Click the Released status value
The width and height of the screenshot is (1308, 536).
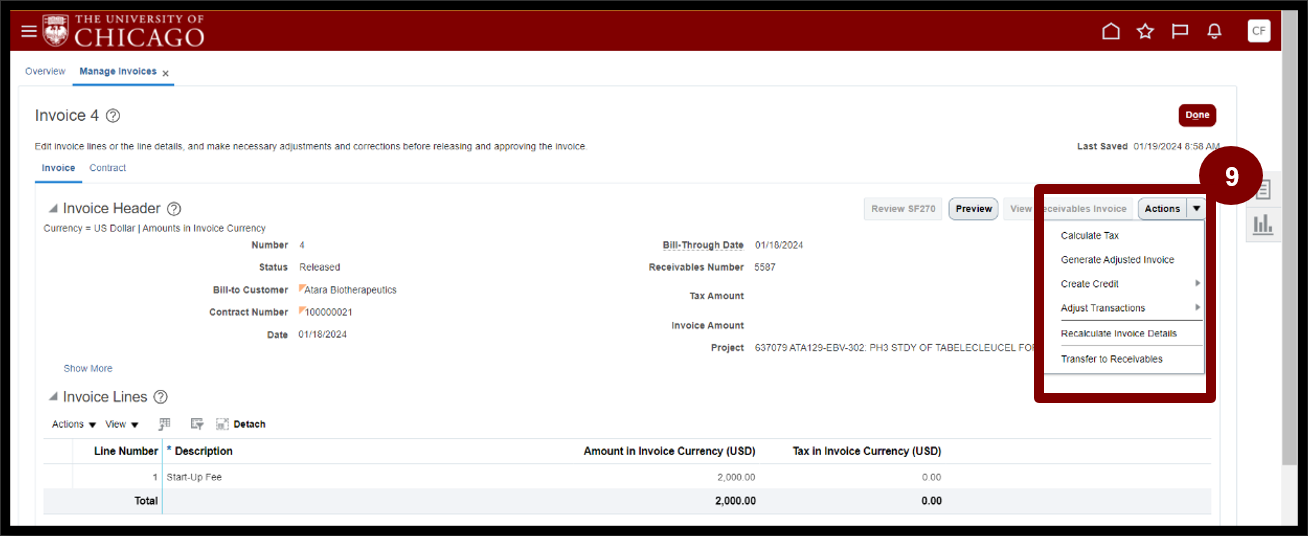pos(319,268)
